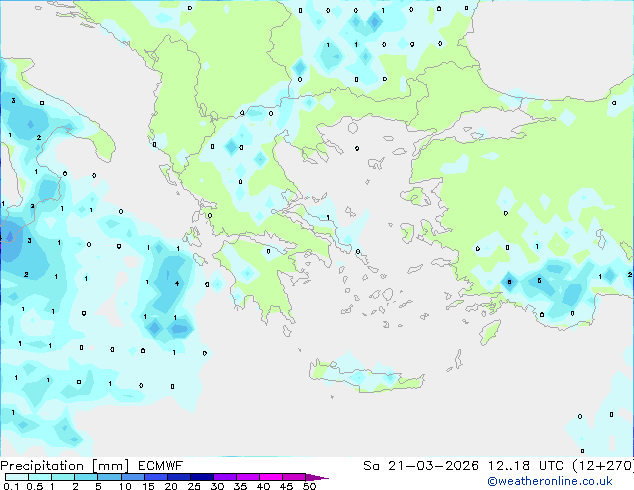Open the weatheronline.co.uk copyright link
The height and width of the screenshot is (490, 634).
point(550,481)
